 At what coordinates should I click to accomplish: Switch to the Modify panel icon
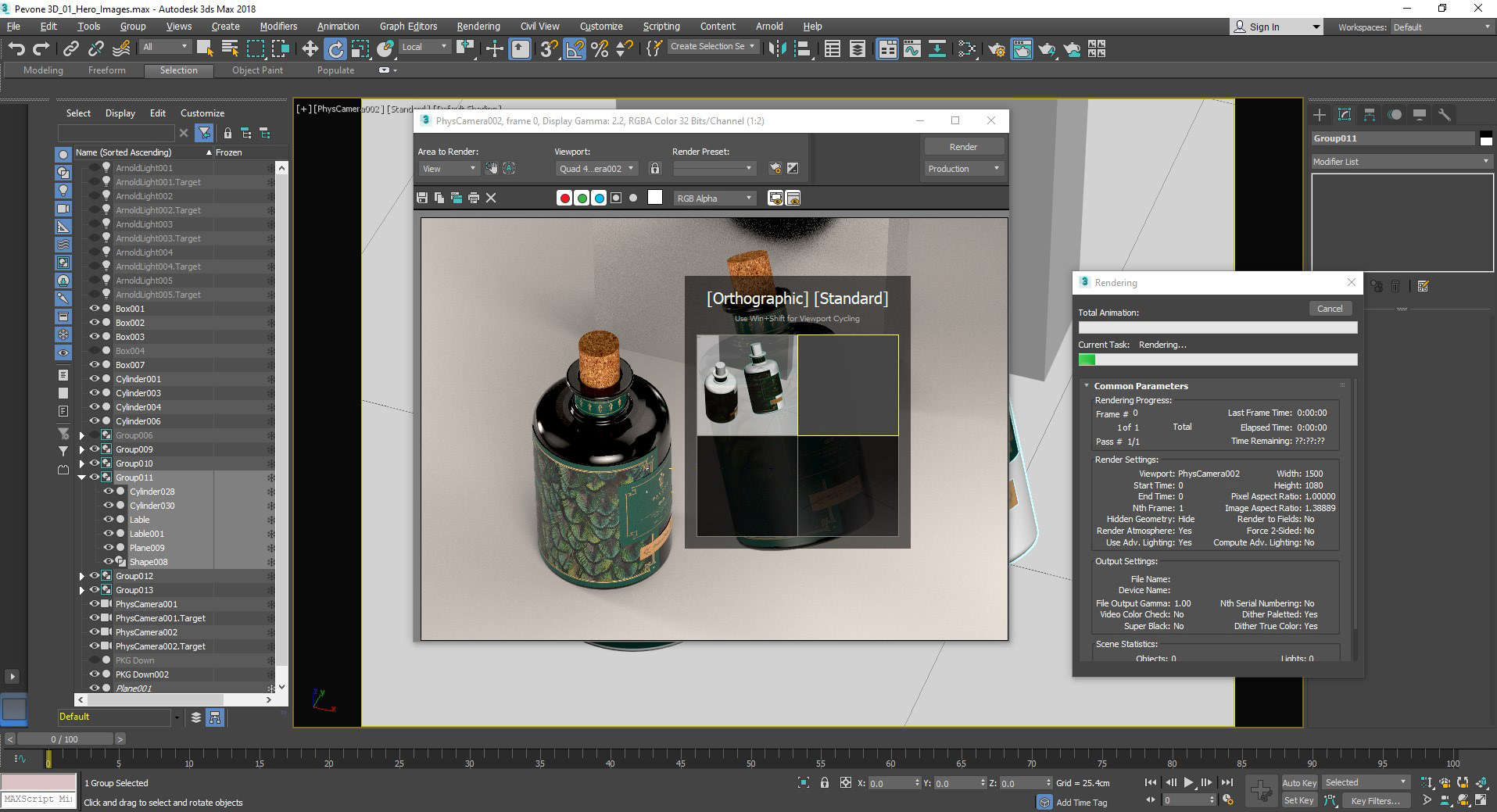[x=1345, y=115]
